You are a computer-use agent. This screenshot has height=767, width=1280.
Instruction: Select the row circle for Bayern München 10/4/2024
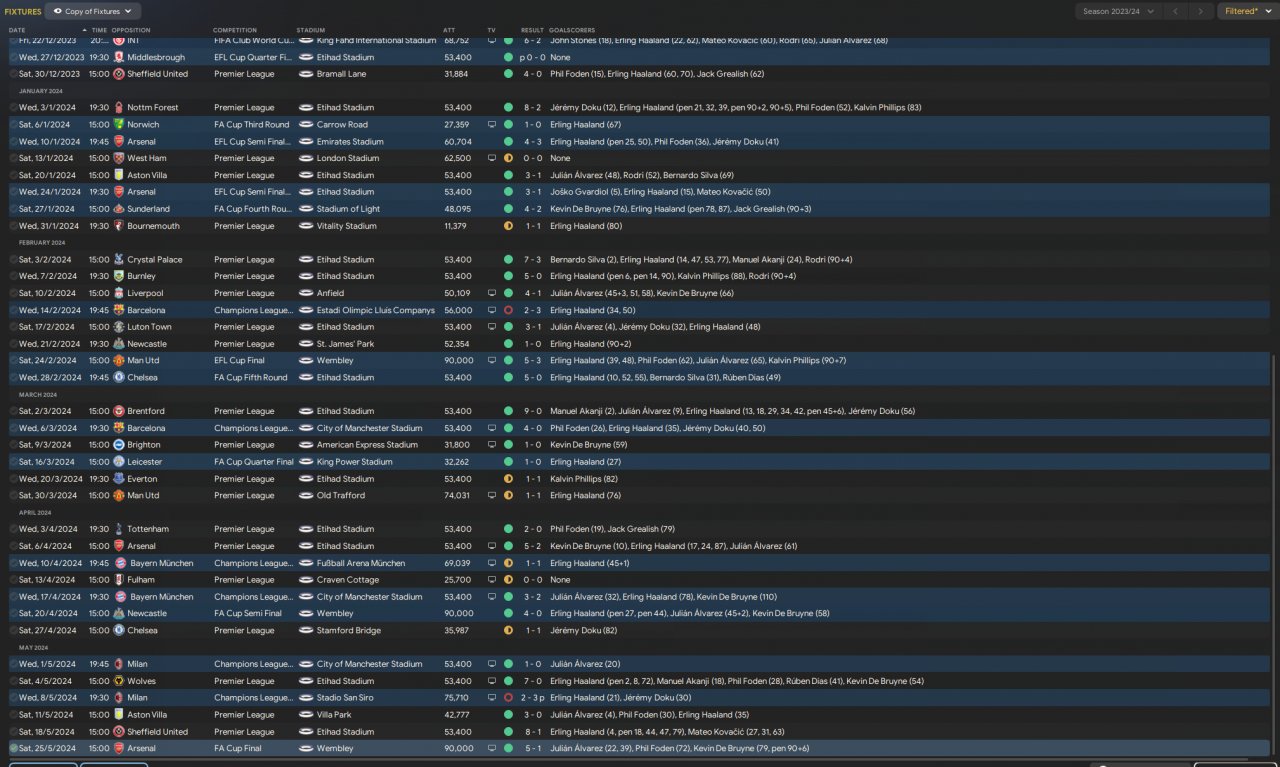(13, 563)
